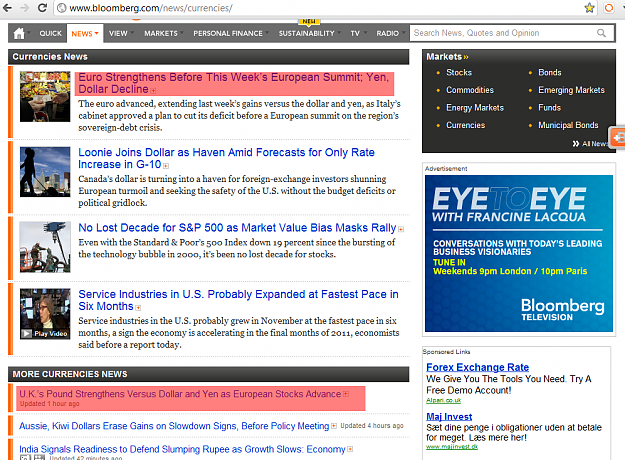Image resolution: width=625 pixels, height=460 pixels.
Task: Open the Bonds link in Markets panel
Action: (550, 73)
